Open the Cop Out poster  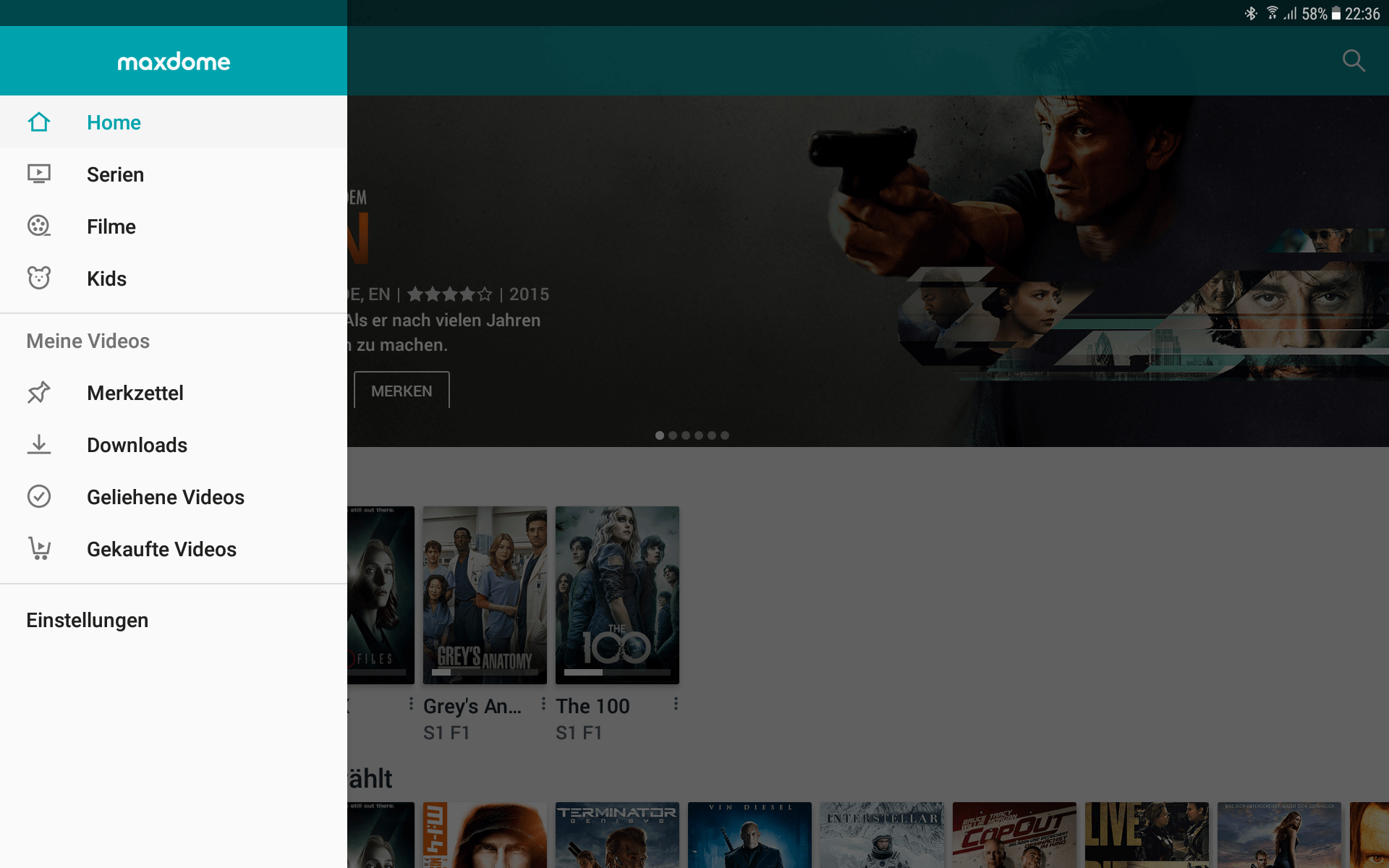(x=1014, y=835)
